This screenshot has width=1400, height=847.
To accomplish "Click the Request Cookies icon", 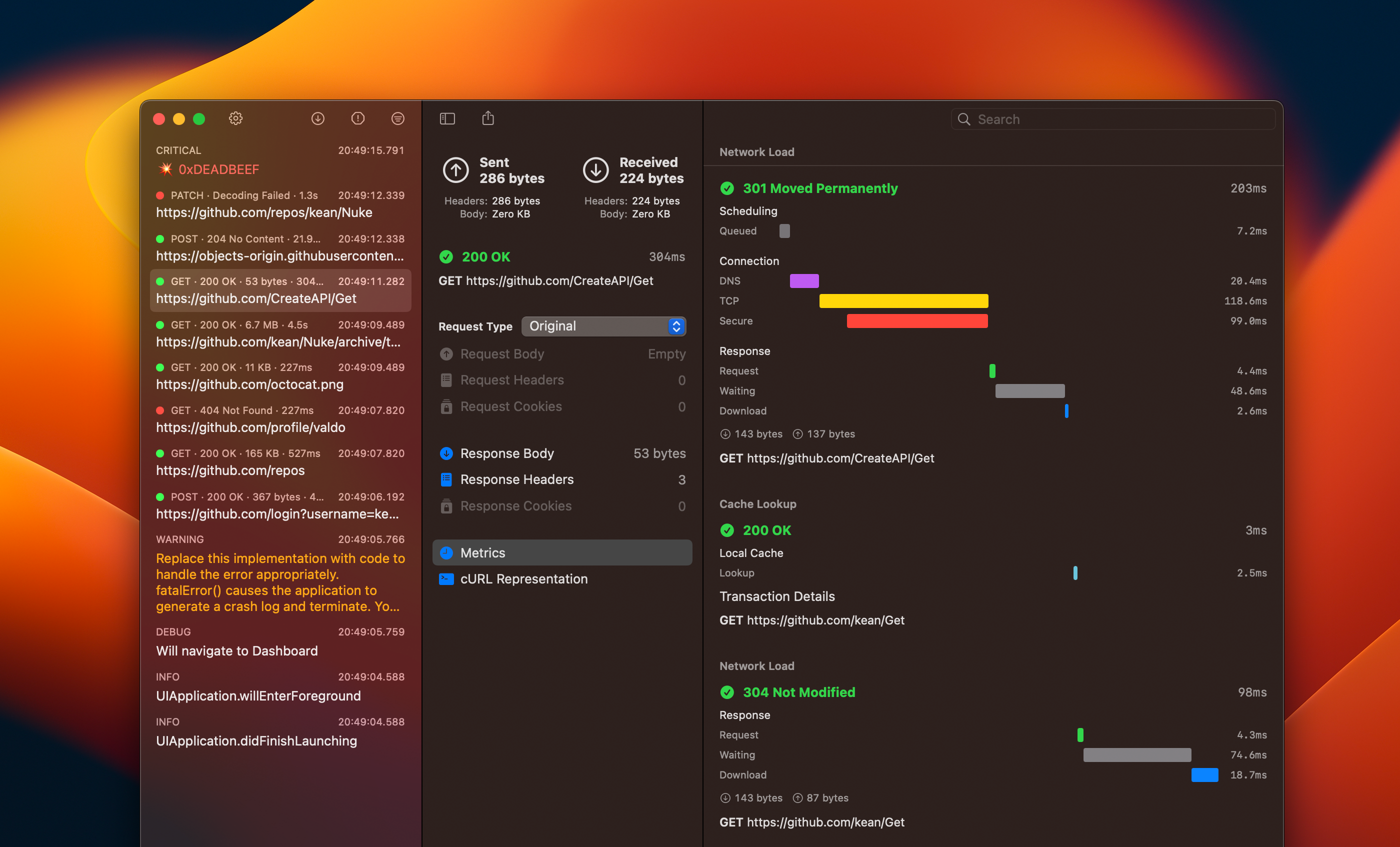I will 446,406.
